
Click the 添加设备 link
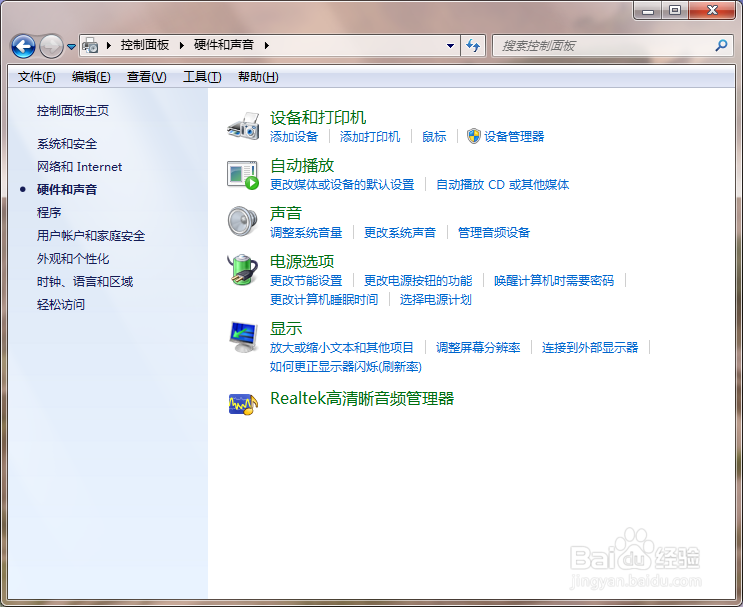pos(294,137)
